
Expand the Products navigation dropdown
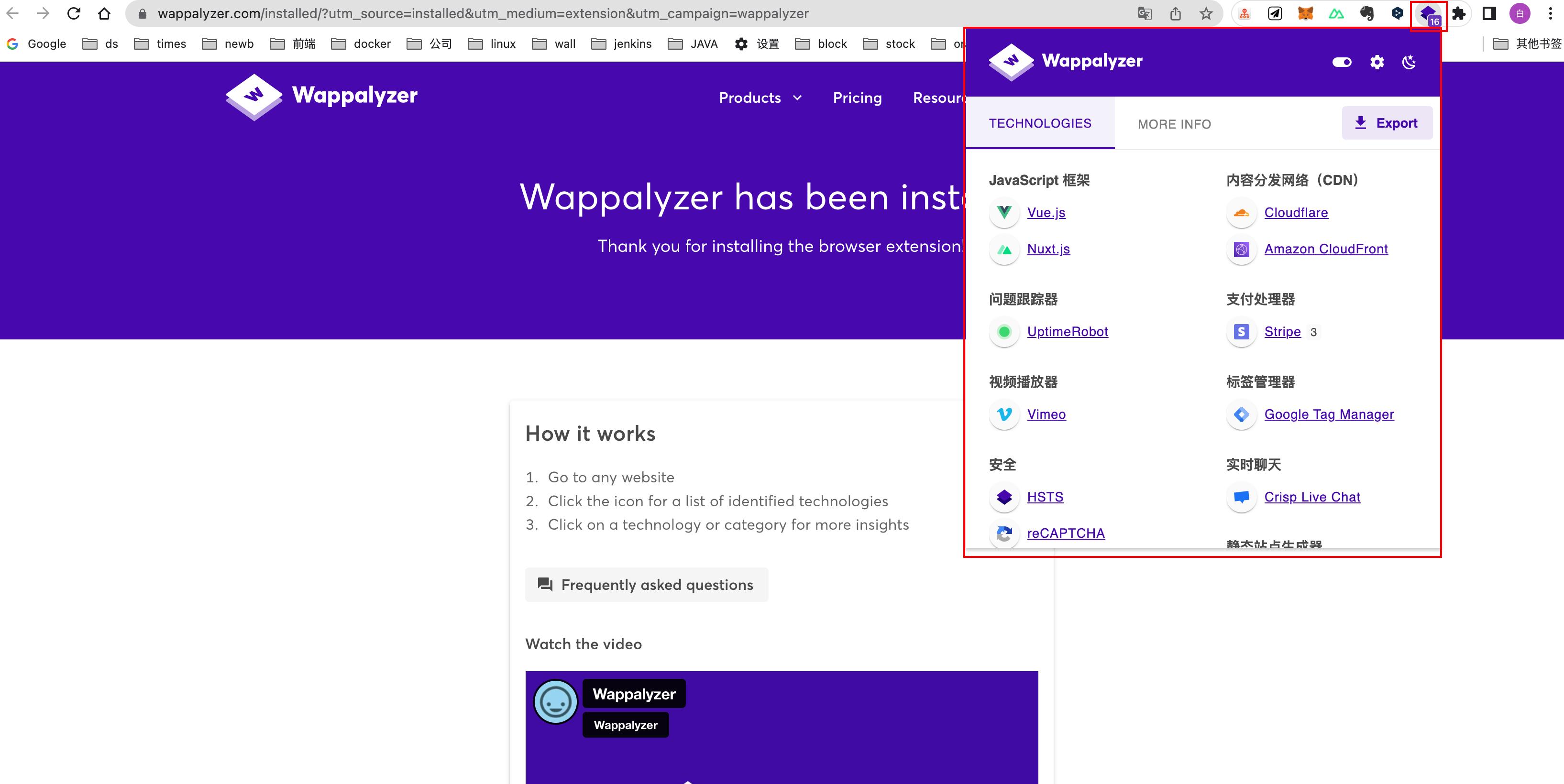coord(760,98)
